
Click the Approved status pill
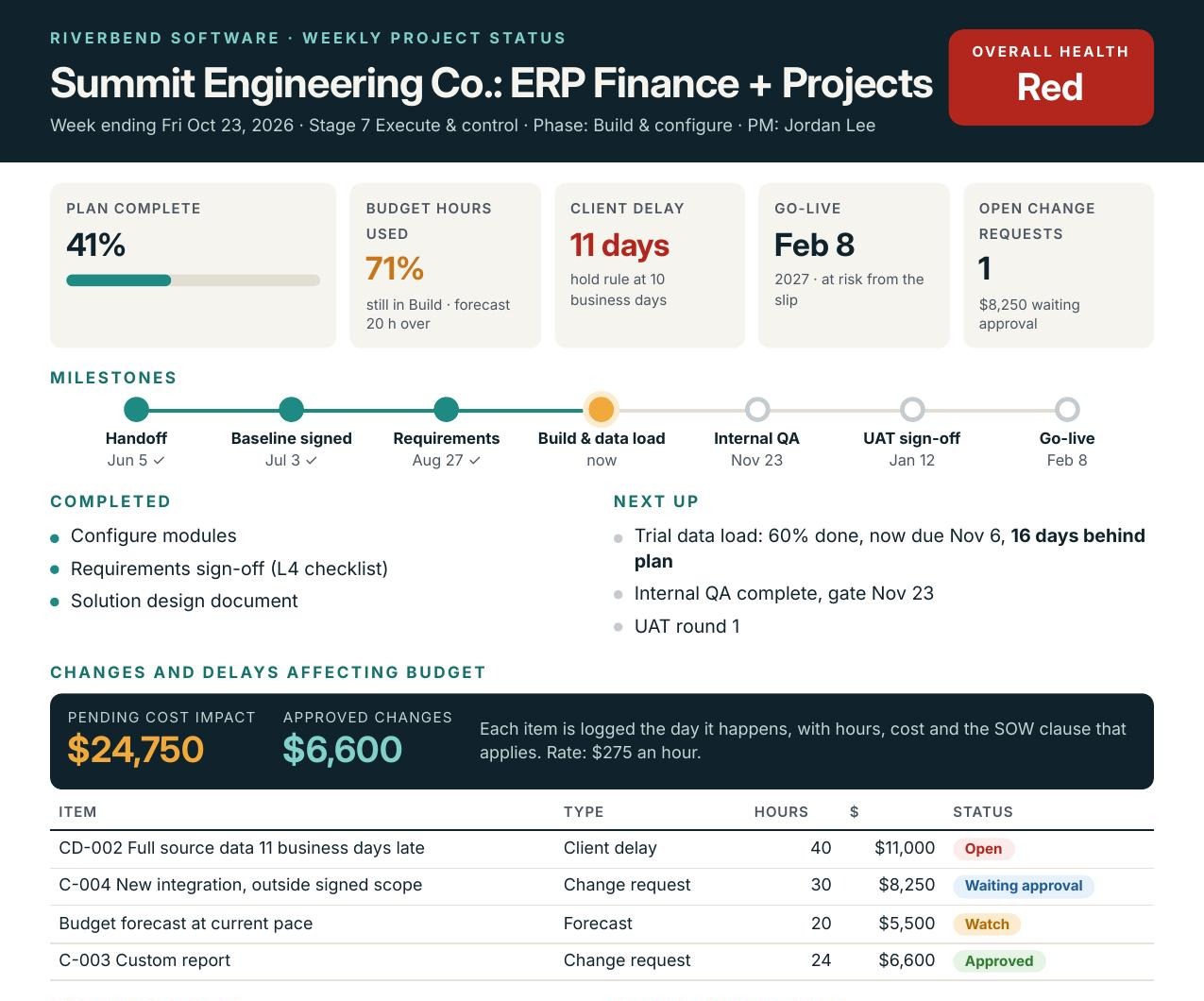tap(999, 961)
